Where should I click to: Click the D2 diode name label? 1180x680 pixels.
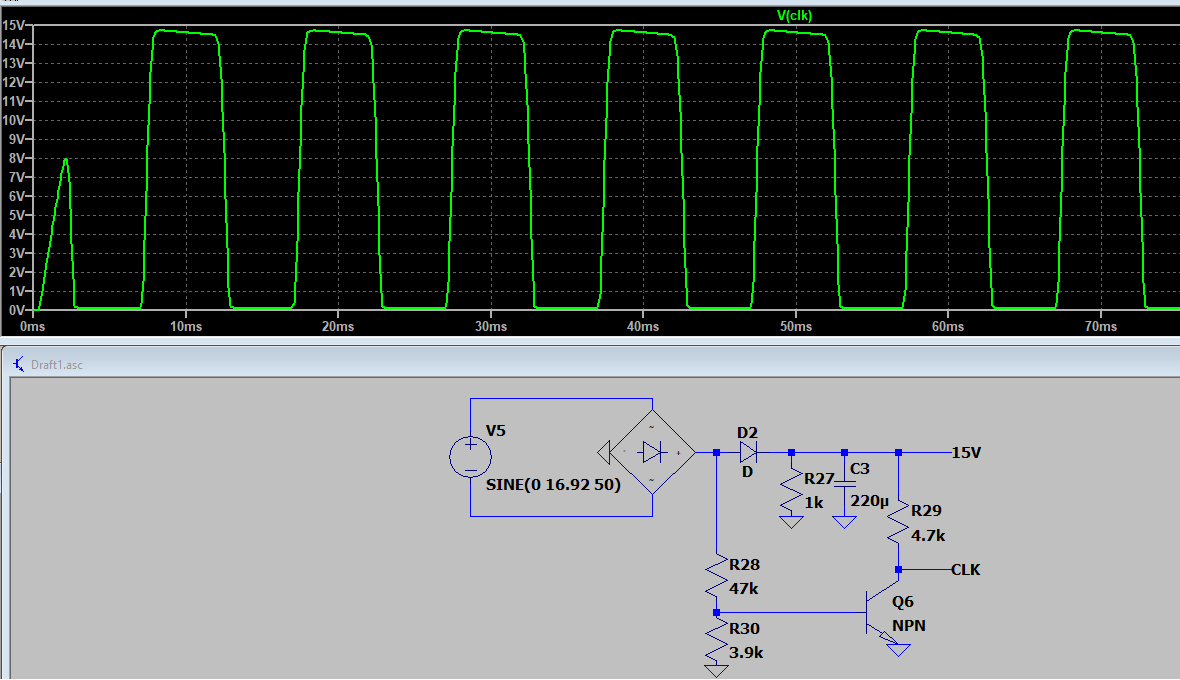(747, 433)
